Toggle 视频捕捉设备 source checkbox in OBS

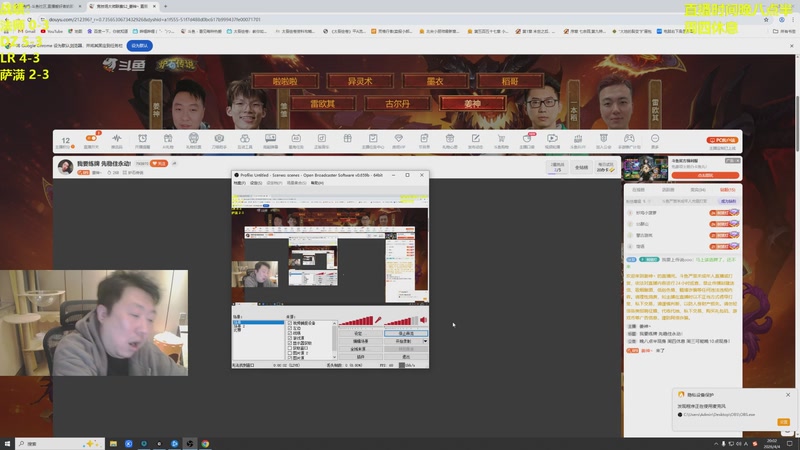(x=290, y=323)
